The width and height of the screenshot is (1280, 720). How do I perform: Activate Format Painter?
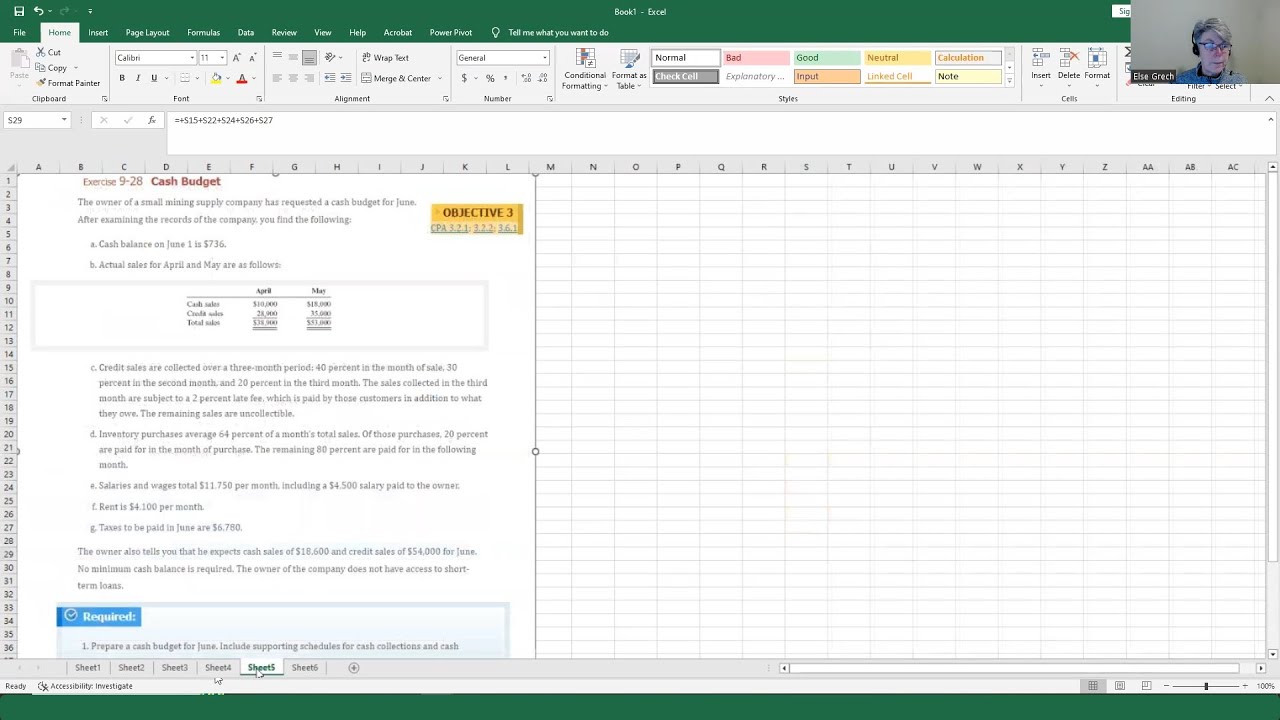point(68,83)
